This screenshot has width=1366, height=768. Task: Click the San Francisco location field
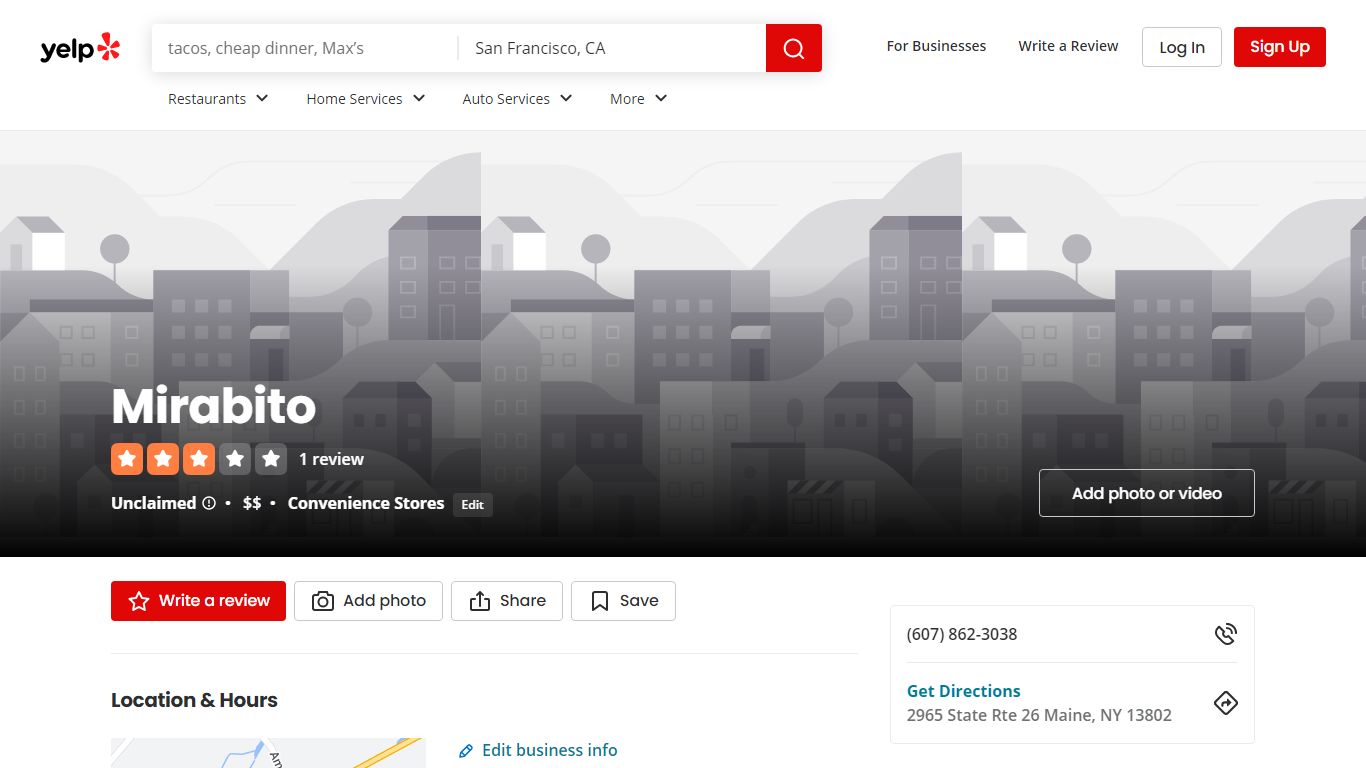pos(612,48)
